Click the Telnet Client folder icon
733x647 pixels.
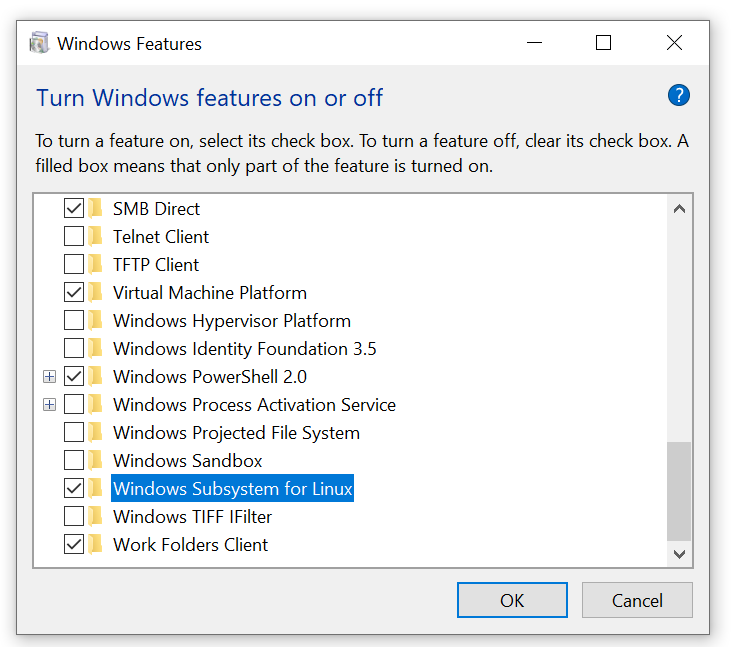click(95, 236)
